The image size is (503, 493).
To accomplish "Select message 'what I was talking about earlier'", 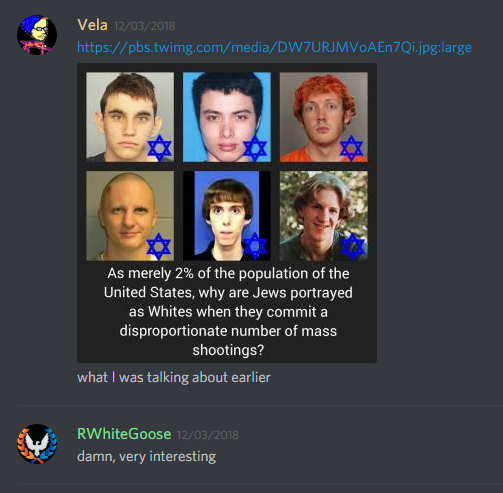I will click(x=174, y=378).
